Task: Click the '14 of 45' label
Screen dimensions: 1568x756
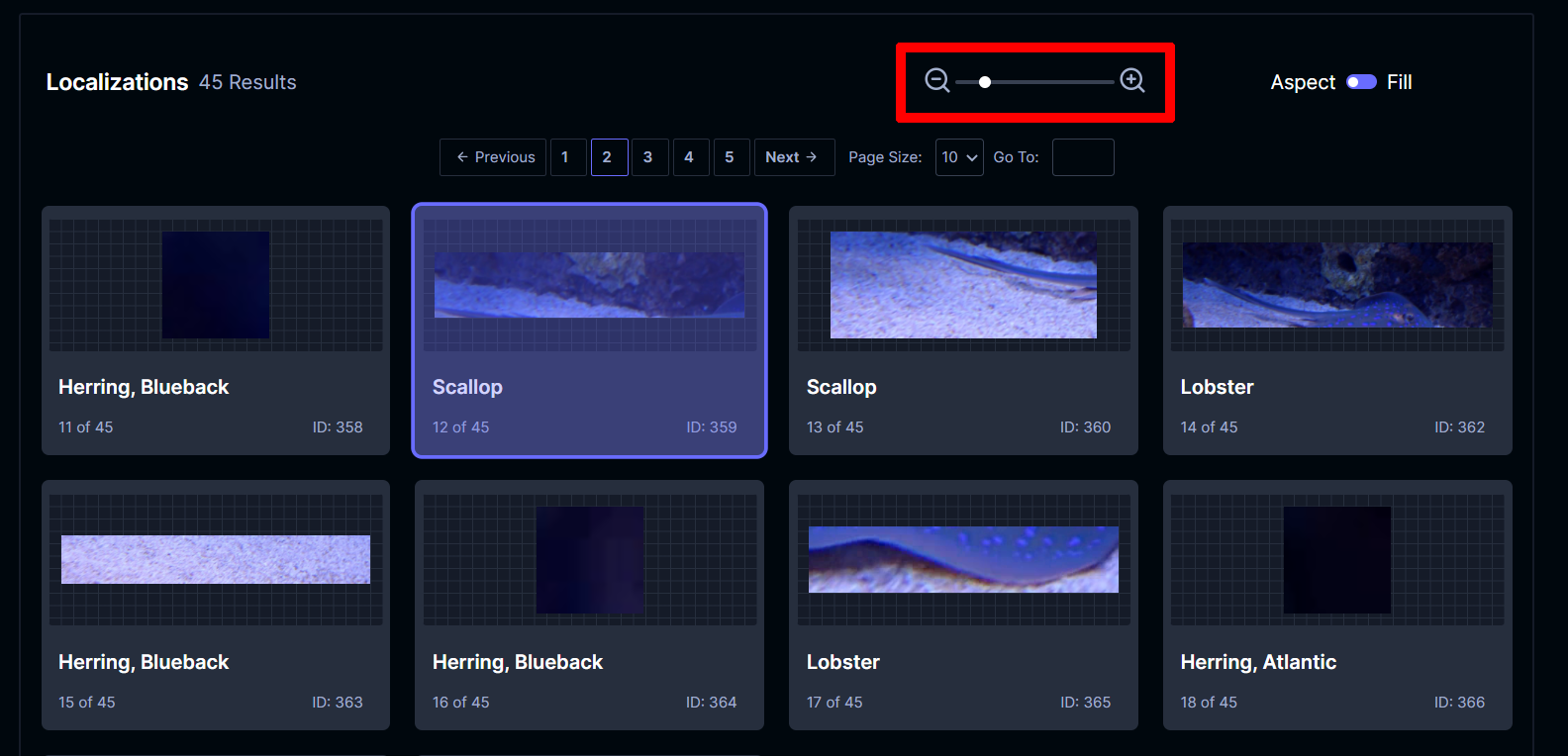Action: pyautogui.click(x=1209, y=427)
